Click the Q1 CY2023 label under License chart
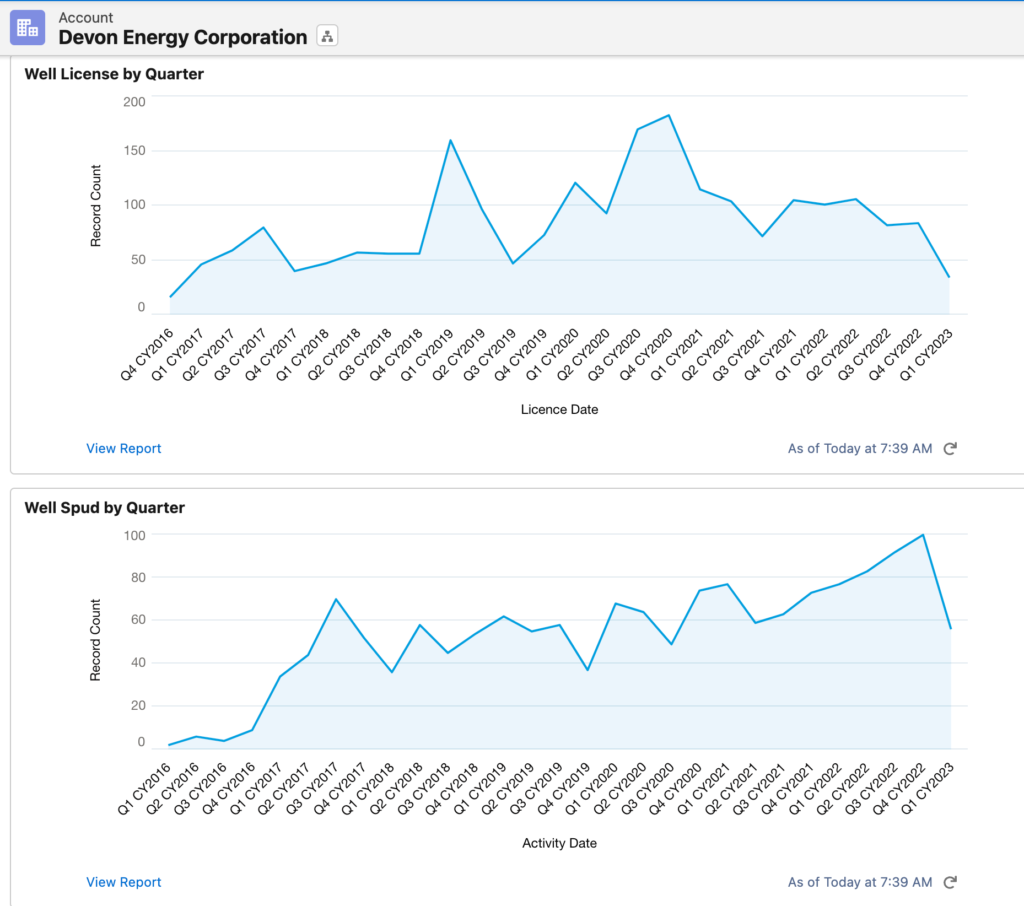 927,354
